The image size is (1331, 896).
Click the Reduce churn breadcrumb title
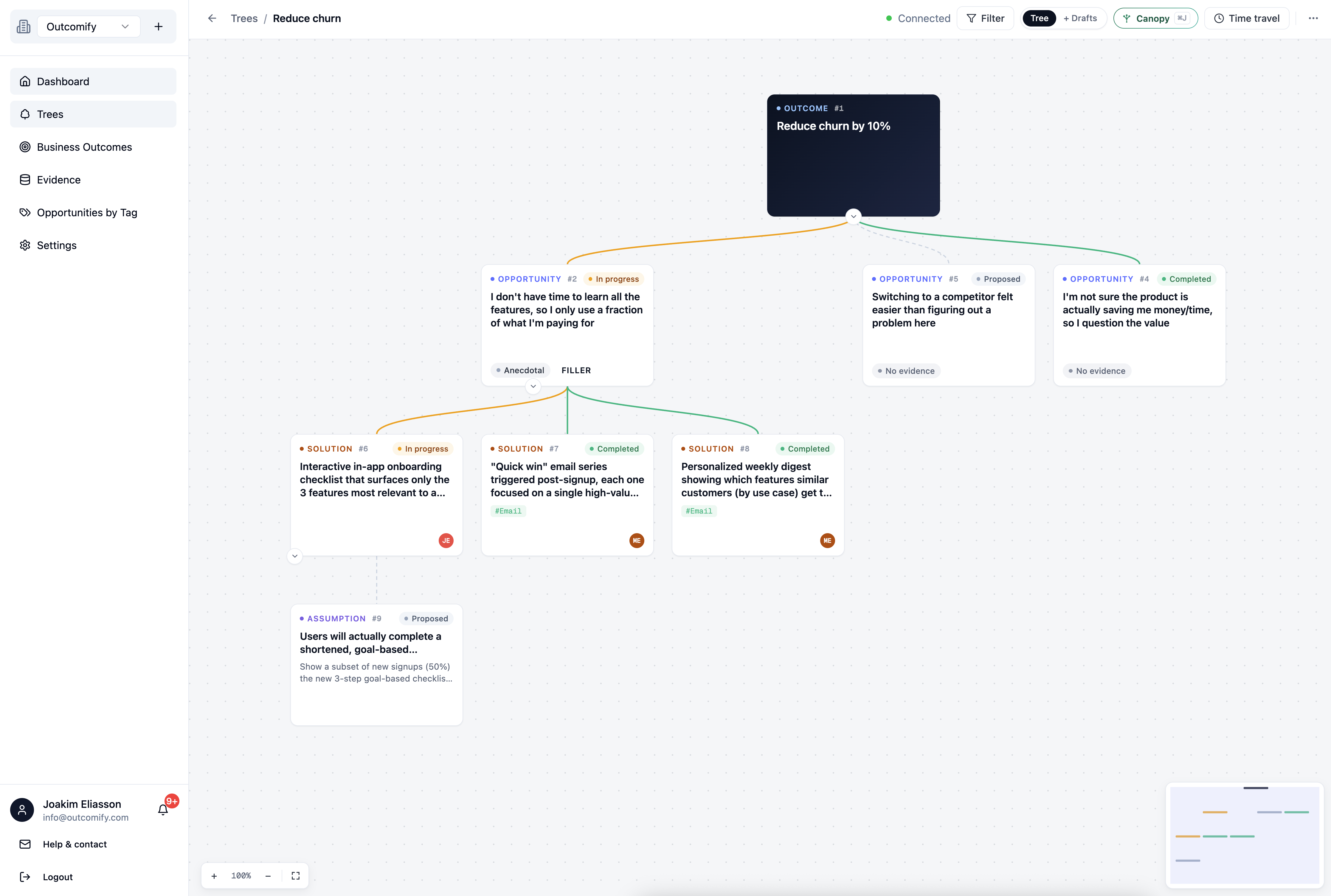click(x=306, y=18)
